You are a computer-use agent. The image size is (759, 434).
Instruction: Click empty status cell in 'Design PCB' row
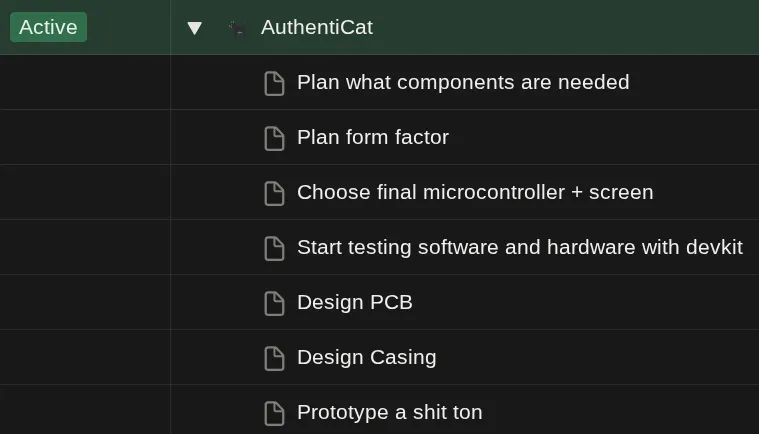click(85, 302)
